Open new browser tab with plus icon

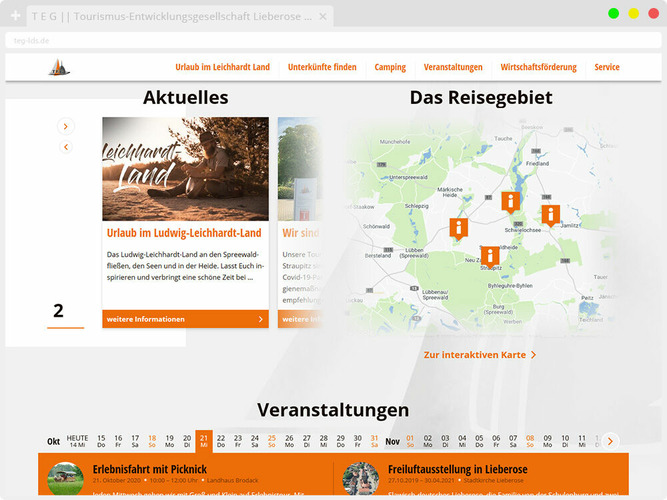15,17
